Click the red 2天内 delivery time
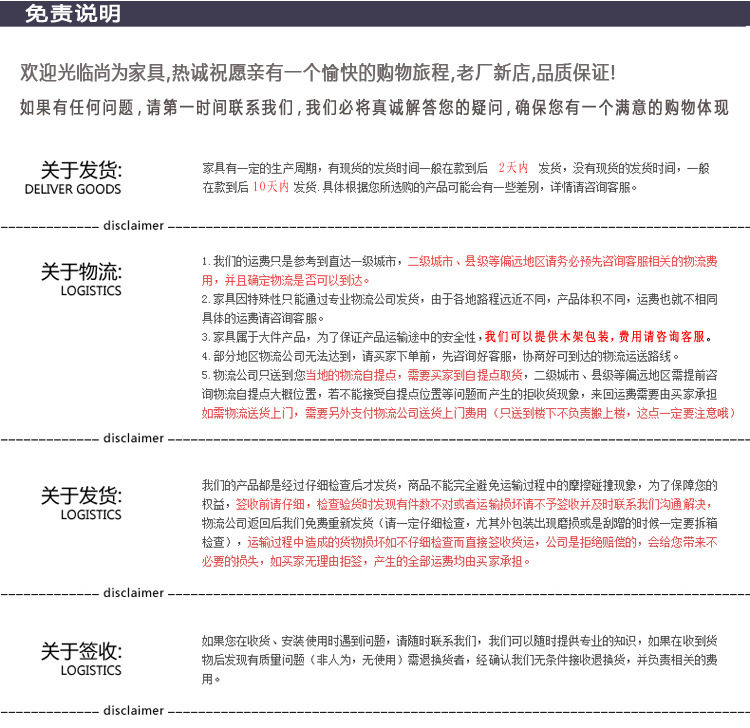Screen dimensions: 750x728 pos(513,168)
